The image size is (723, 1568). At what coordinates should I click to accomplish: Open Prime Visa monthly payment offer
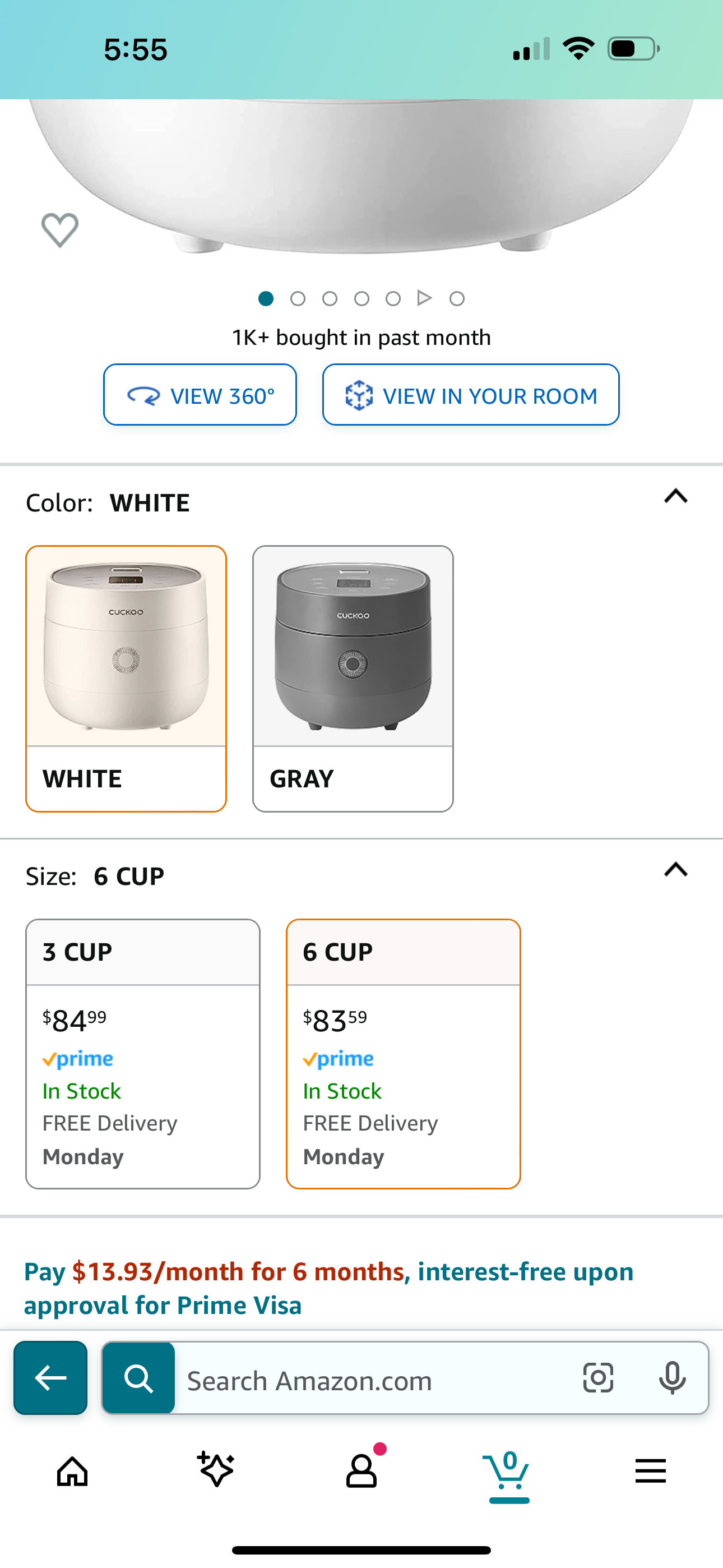click(x=328, y=1288)
